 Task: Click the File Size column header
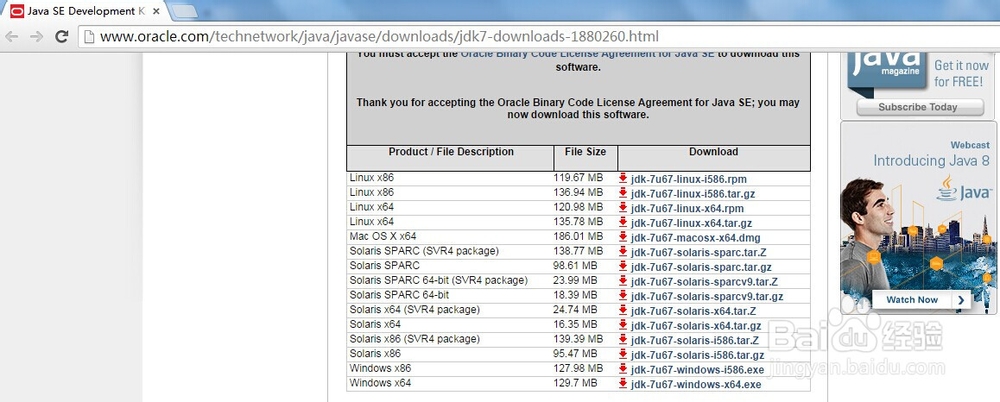point(585,158)
